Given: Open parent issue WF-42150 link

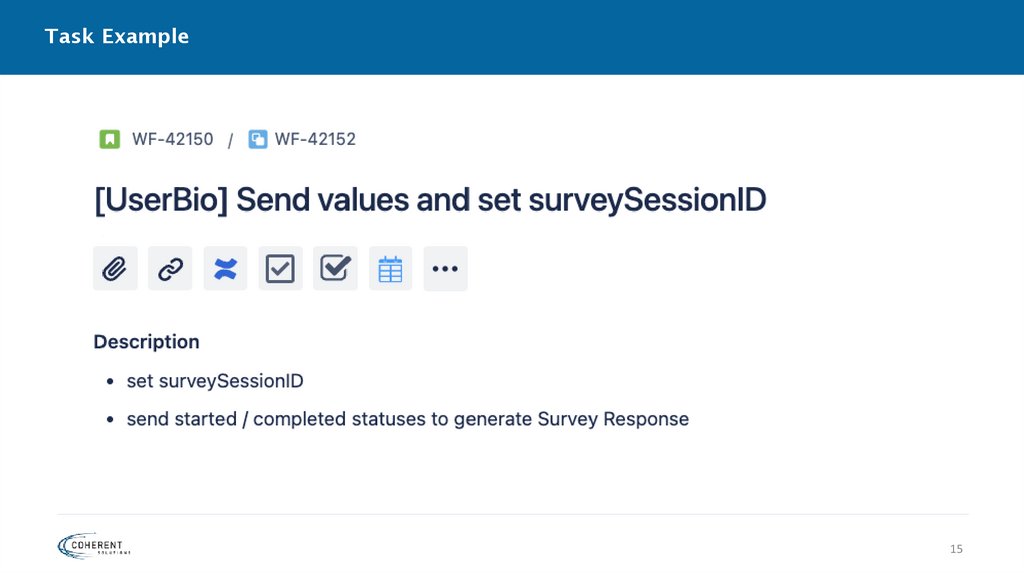Looking at the screenshot, I should click(x=172, y=139).
